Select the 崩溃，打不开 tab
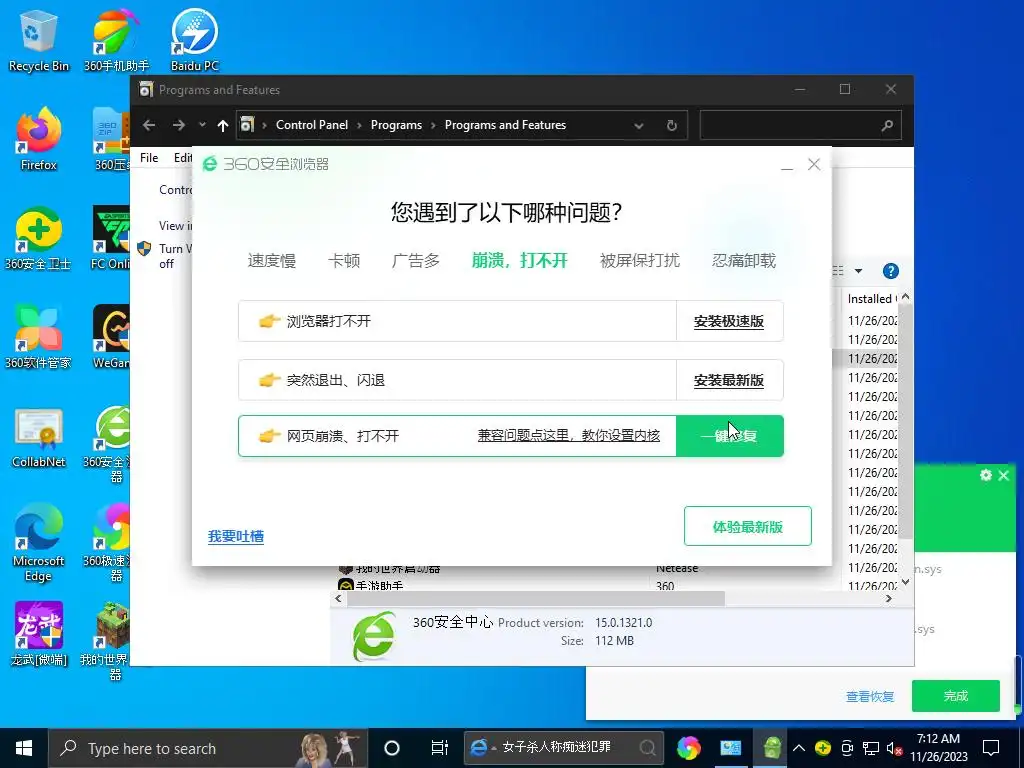The width and height of the screenshot is (1024, 768). click(x=520, y=261)
